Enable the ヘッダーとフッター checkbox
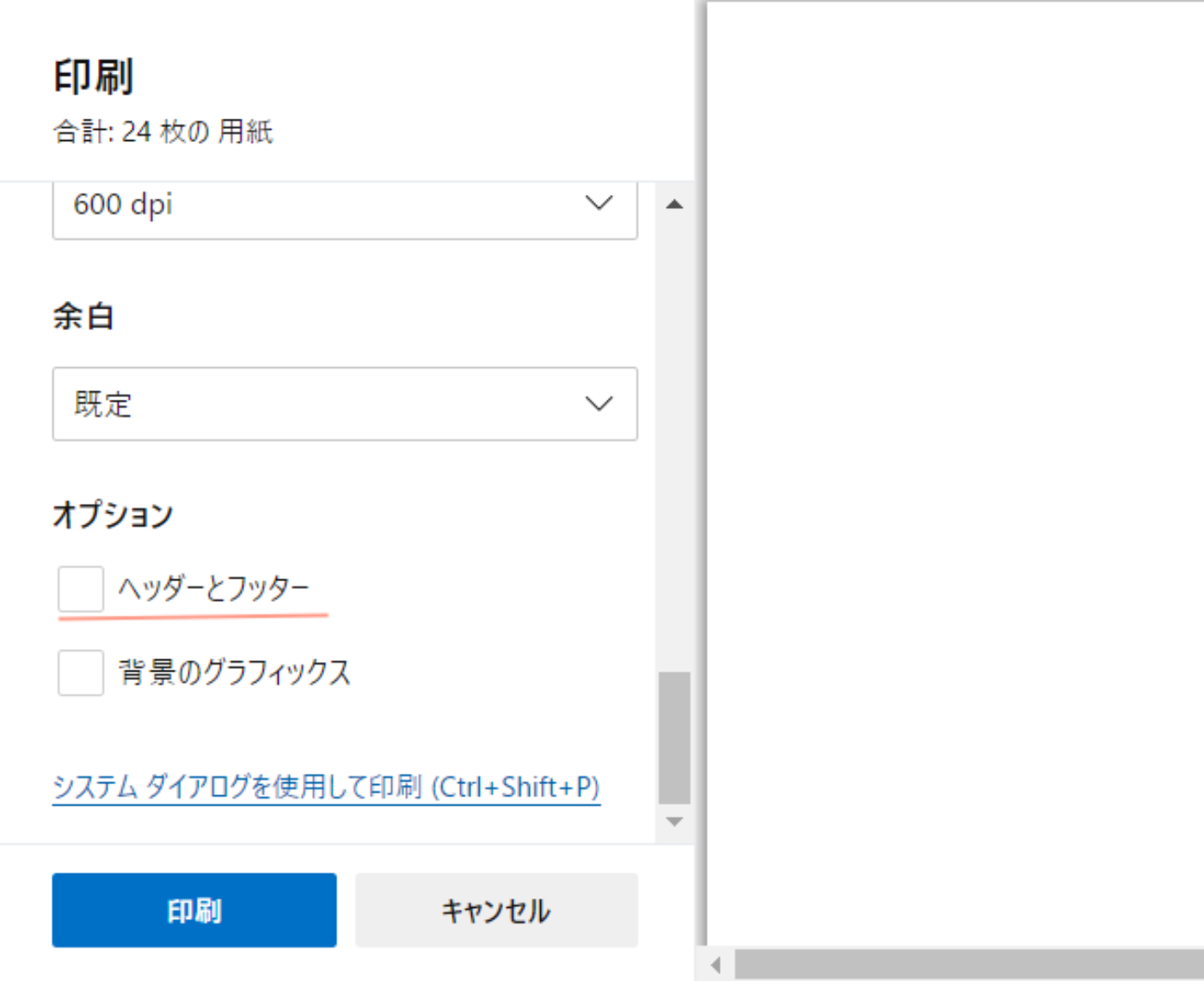1204x981 pixels. 81,589
